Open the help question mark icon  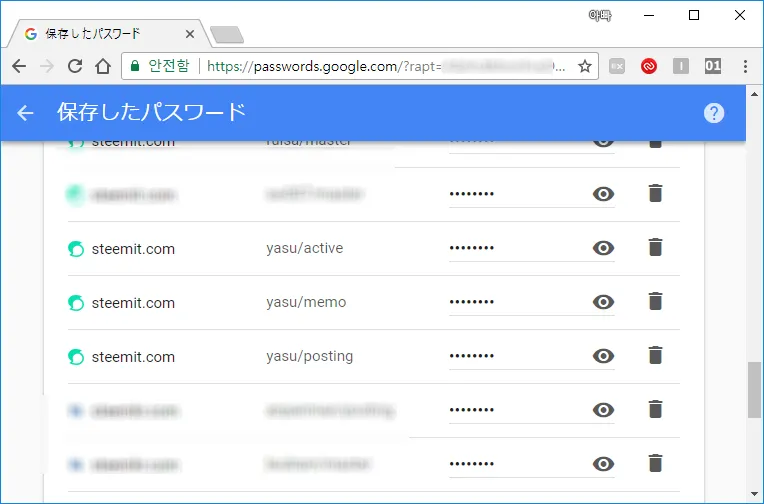point(714,113)
